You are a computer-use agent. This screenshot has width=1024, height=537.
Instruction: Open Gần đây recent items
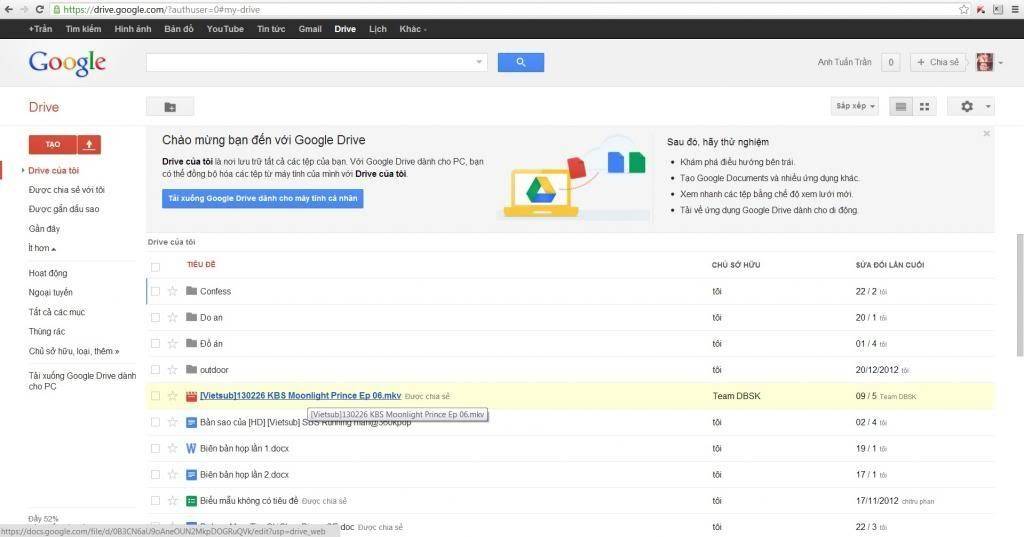point(44,229)
